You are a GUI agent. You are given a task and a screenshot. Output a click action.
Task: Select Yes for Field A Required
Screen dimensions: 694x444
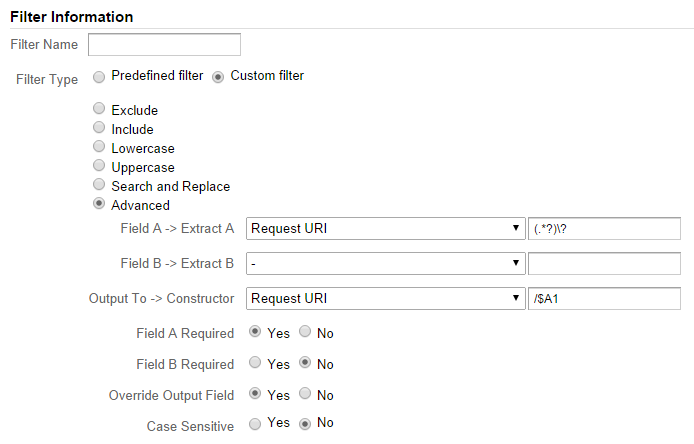(255, 332)
